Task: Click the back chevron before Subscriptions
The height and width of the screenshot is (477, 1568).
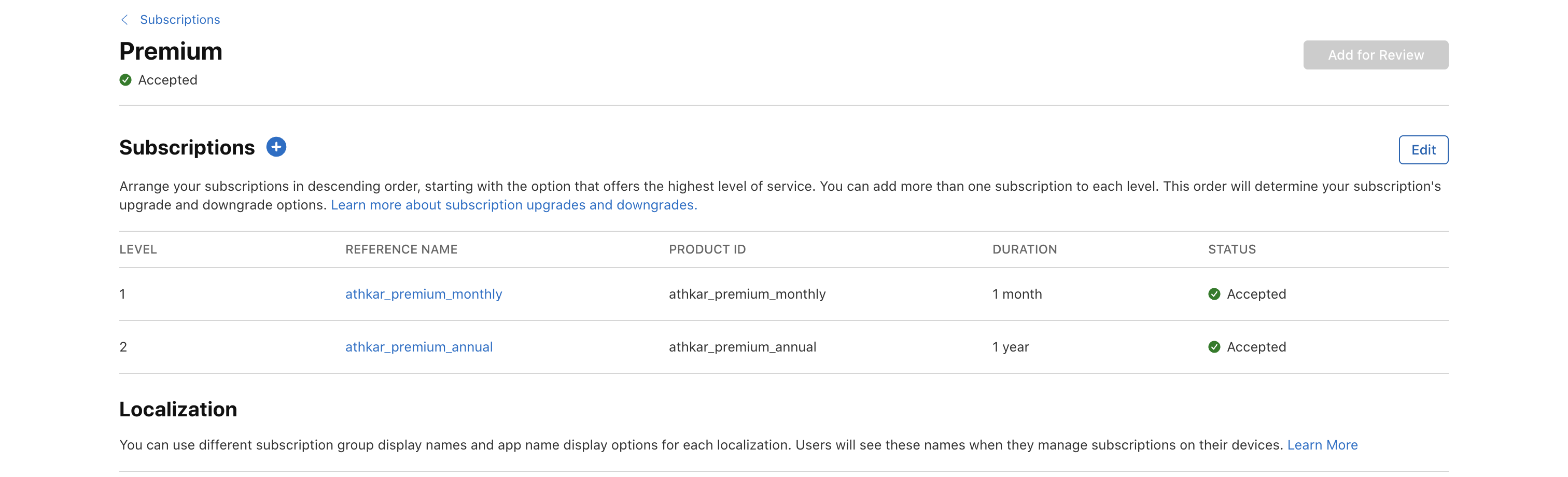Action: pyautogui.click(x=124, y=20)
